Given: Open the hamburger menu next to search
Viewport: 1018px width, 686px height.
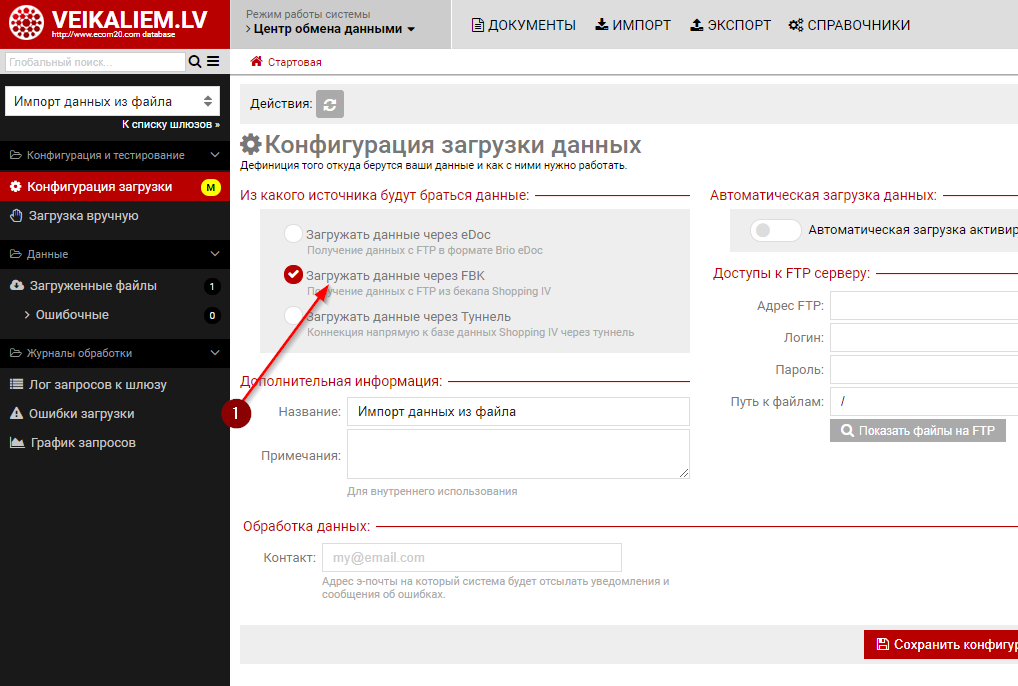Looking at the screenshot, I should [x=213, y=62].
